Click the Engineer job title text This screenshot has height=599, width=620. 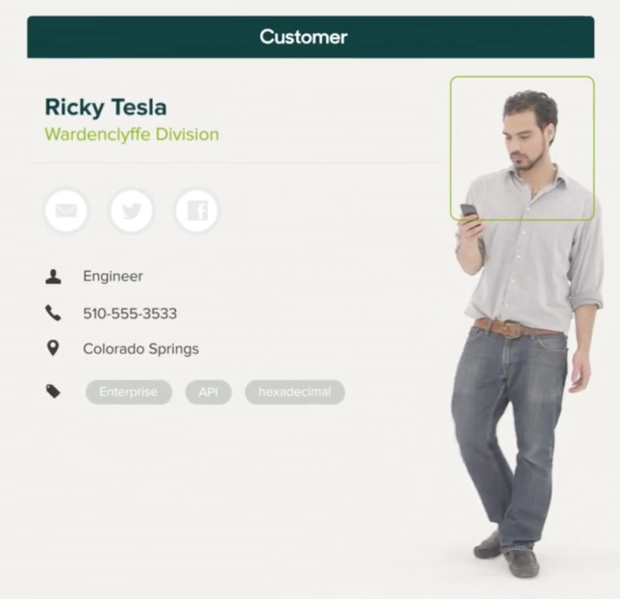113,276
